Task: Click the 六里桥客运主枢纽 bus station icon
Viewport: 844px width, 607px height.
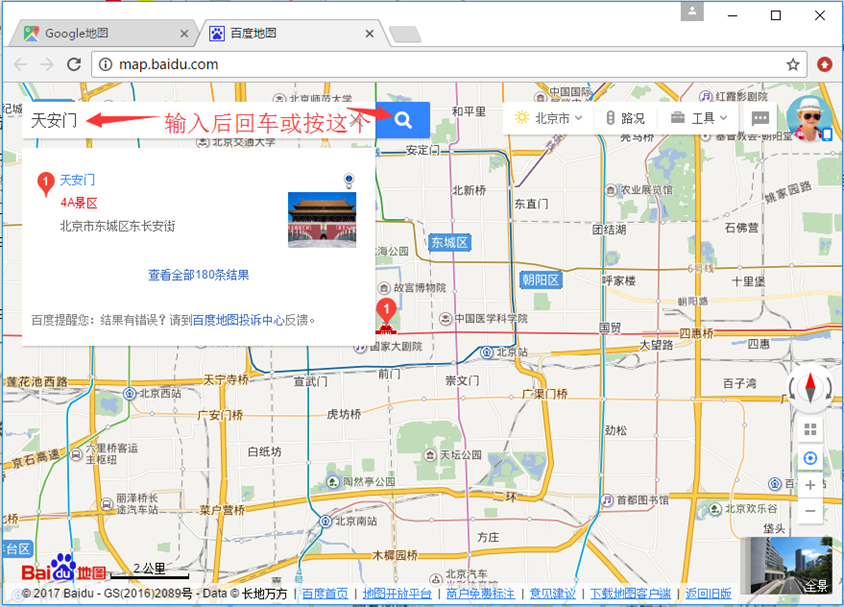Action: 77,455
